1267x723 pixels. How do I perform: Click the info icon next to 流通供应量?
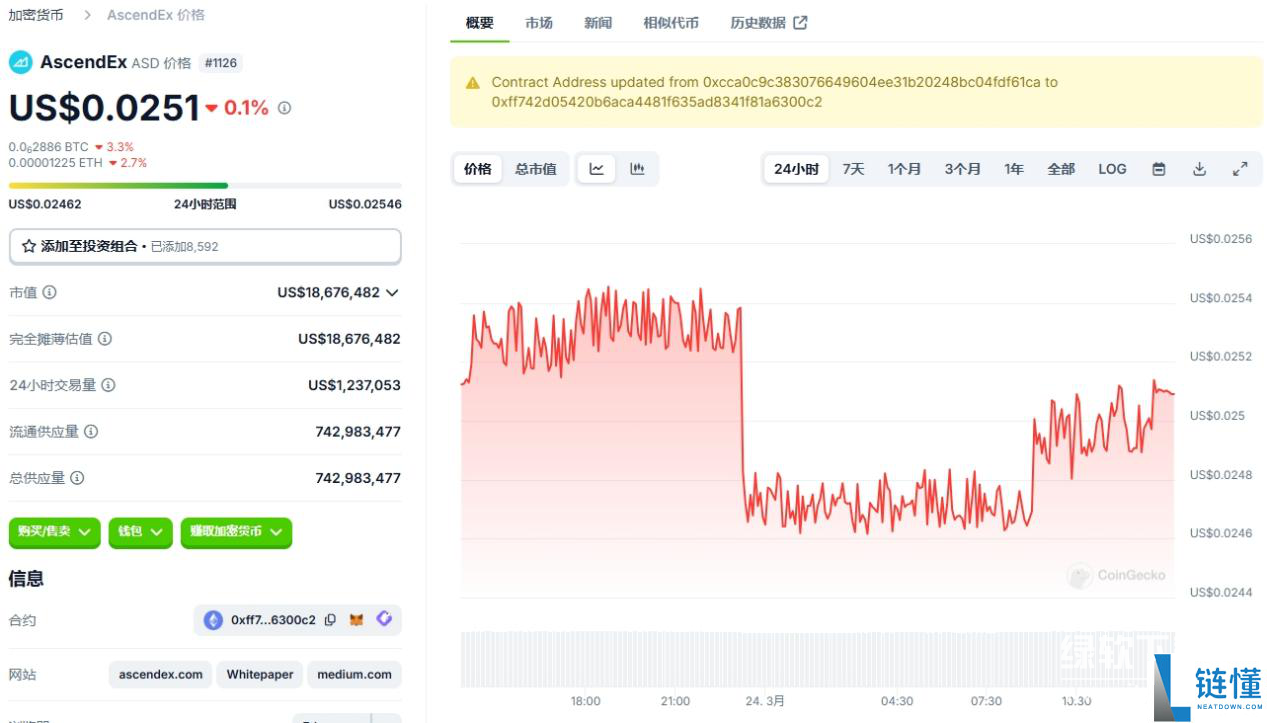[x=91, y=432]
